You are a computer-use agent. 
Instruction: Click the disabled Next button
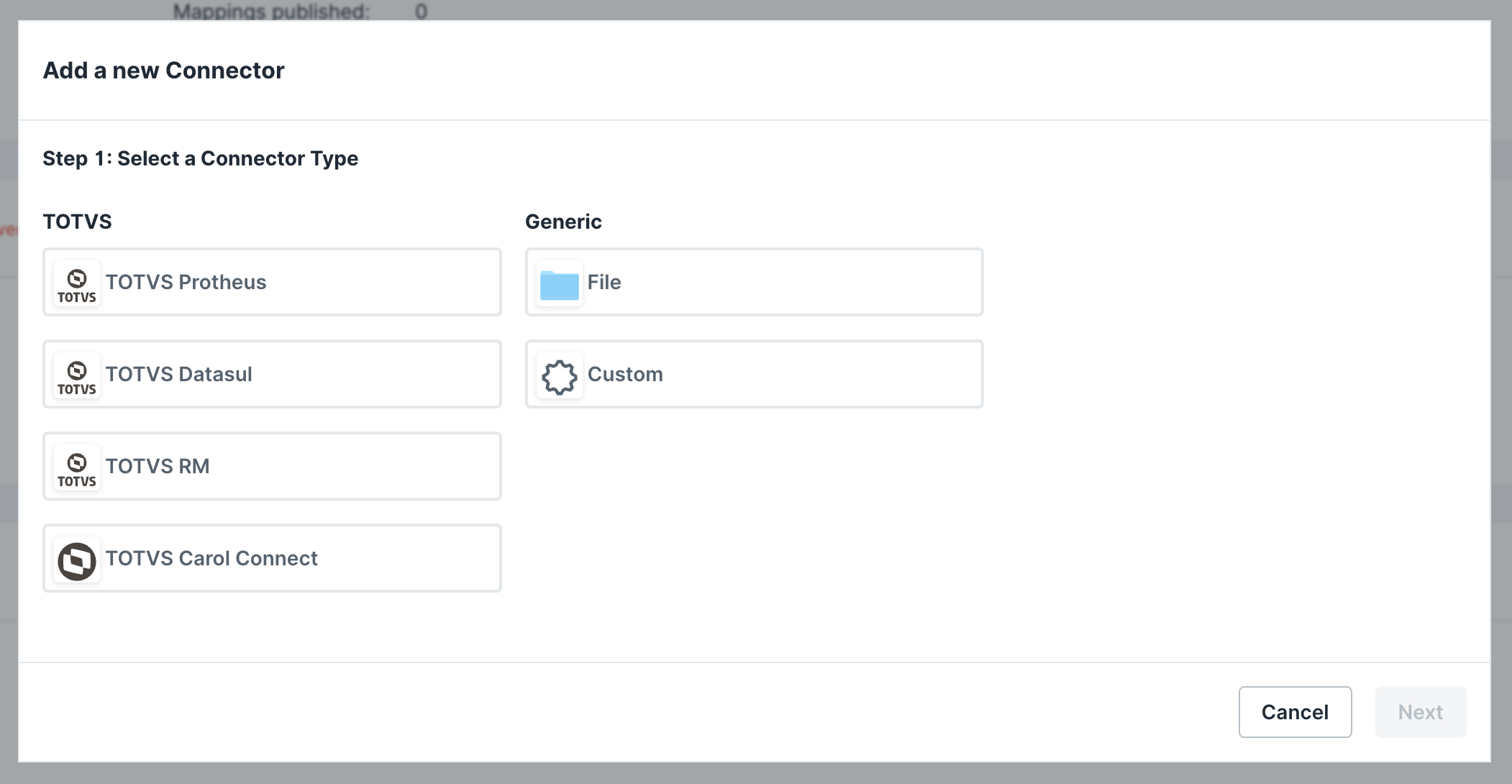click(1421, 712)
